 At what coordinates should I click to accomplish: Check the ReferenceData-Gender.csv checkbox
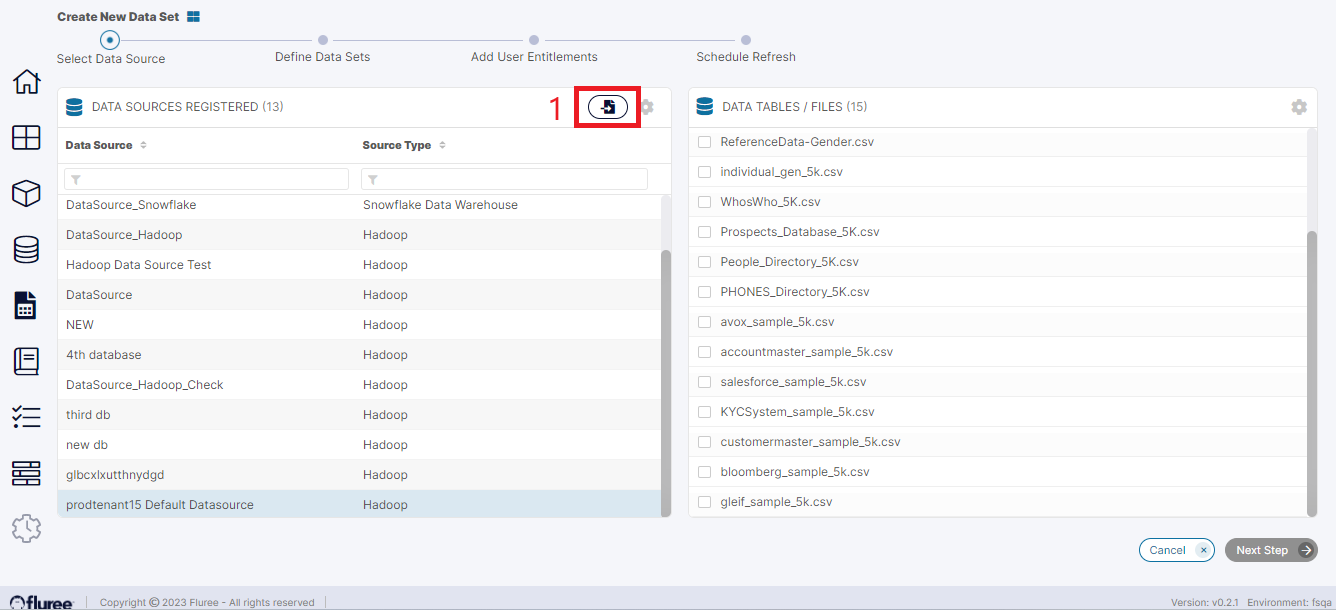click(704, 142)
